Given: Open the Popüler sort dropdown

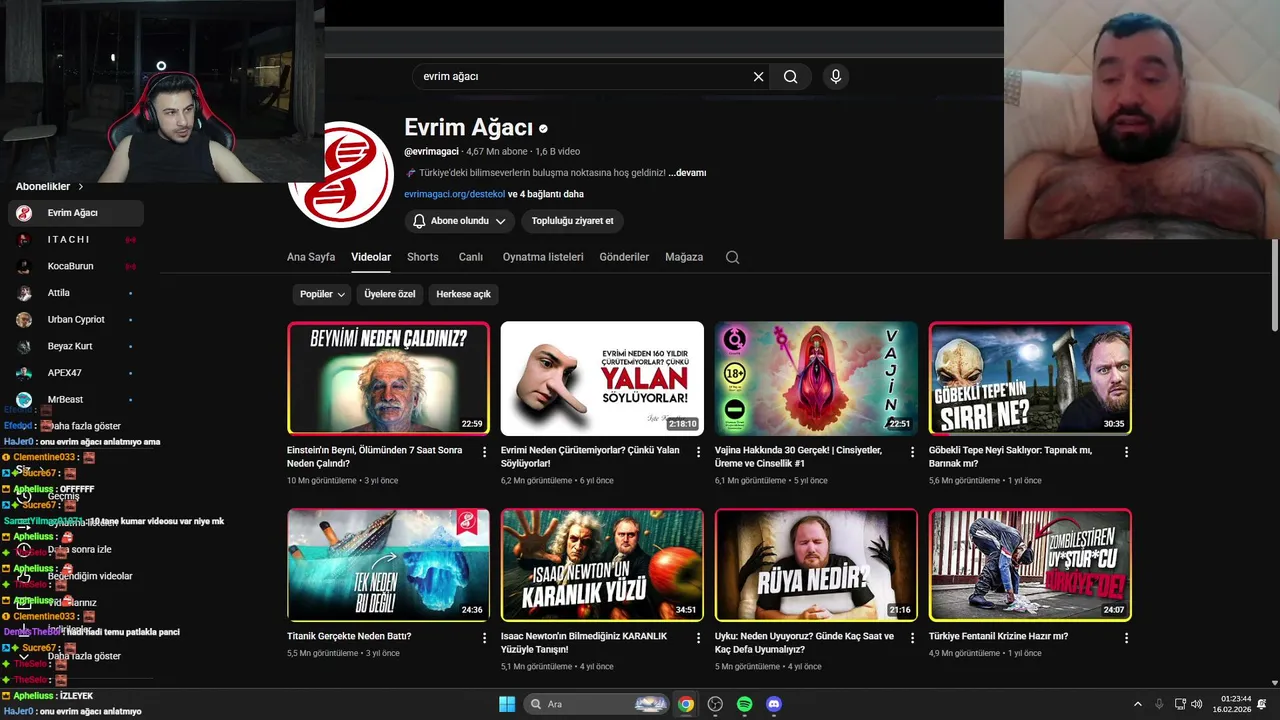Looking at the screenshot, I should click(x=322, y=294).
